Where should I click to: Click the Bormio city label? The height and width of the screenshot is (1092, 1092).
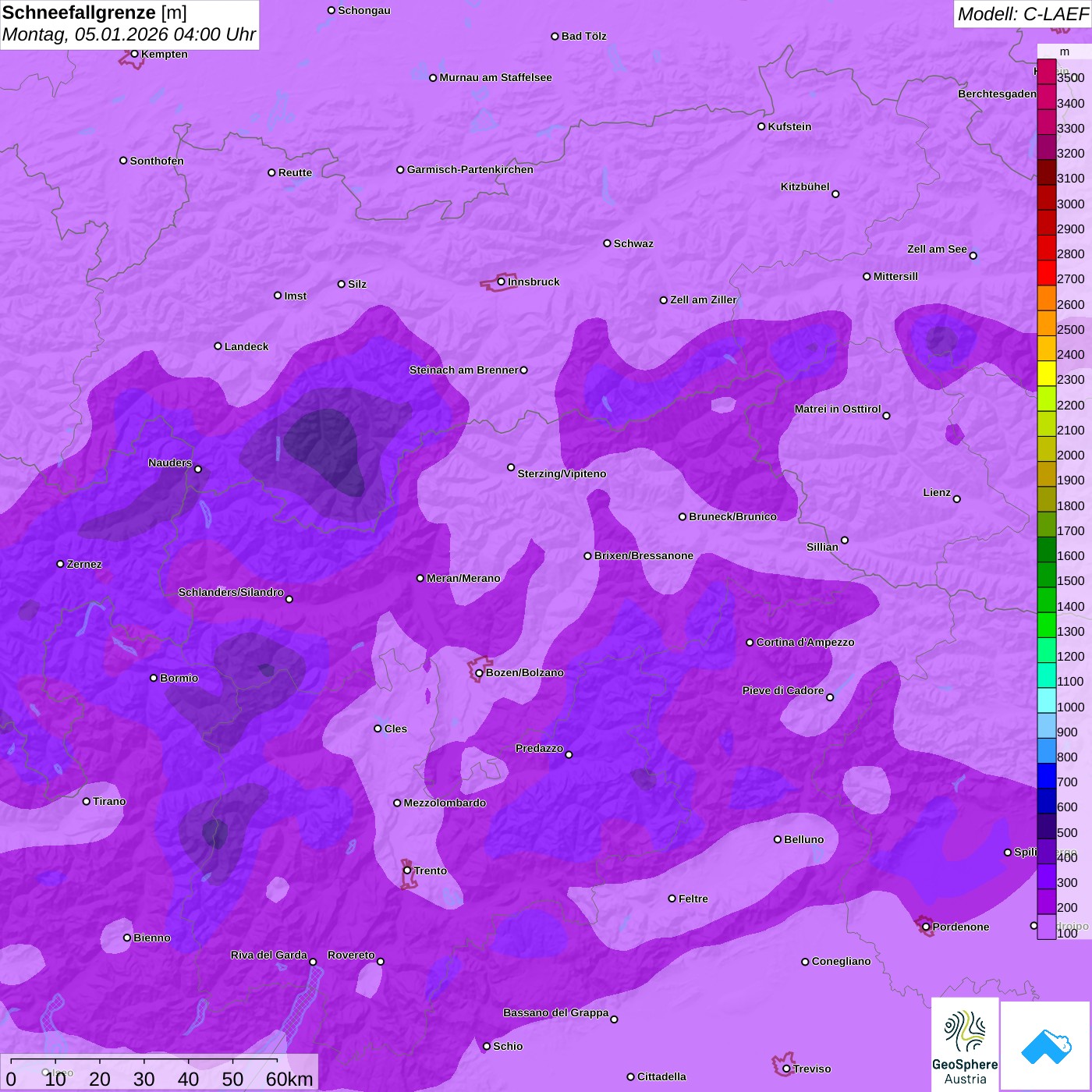click(179, 678)
